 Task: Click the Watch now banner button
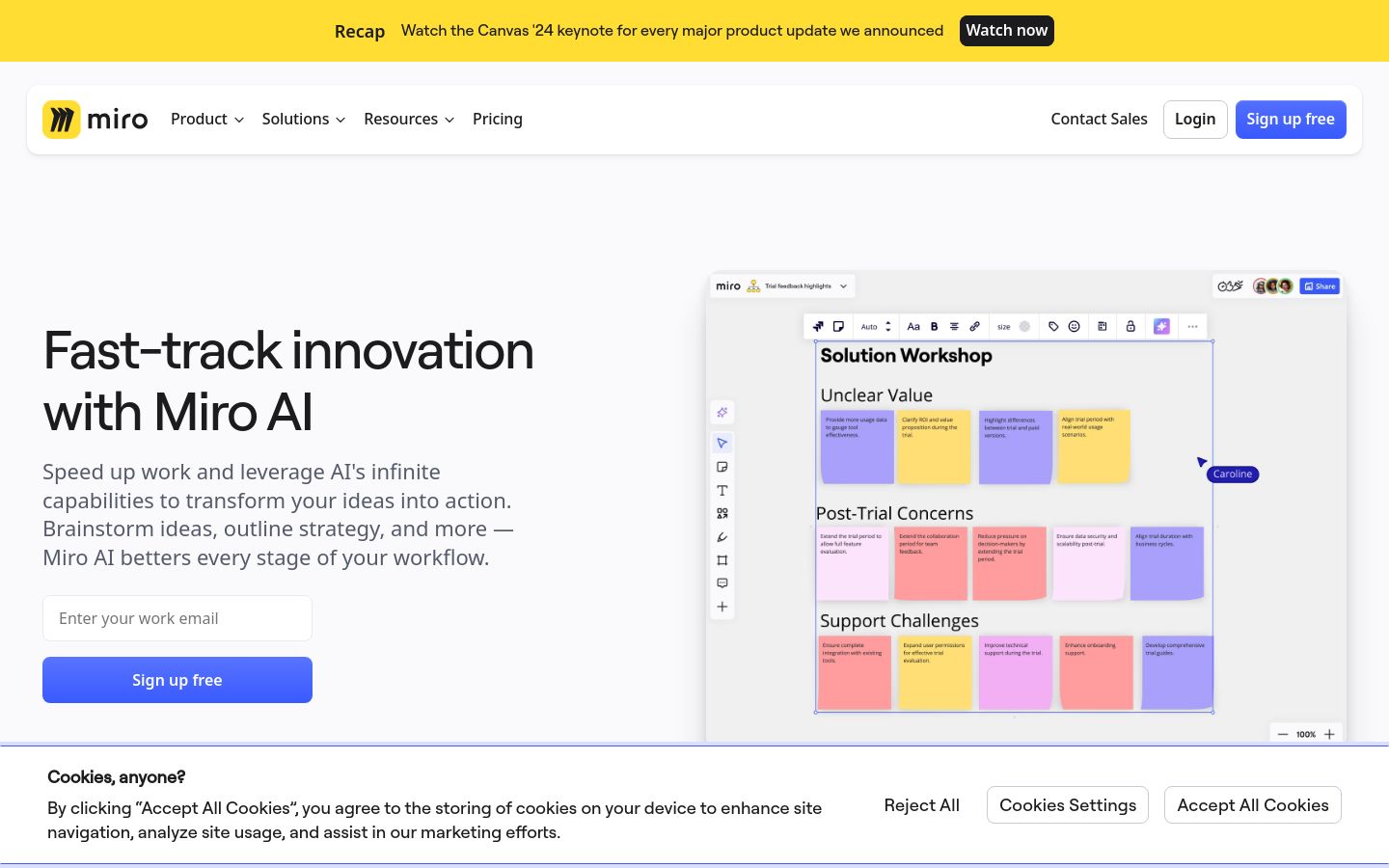click(x=1007, y=31)
